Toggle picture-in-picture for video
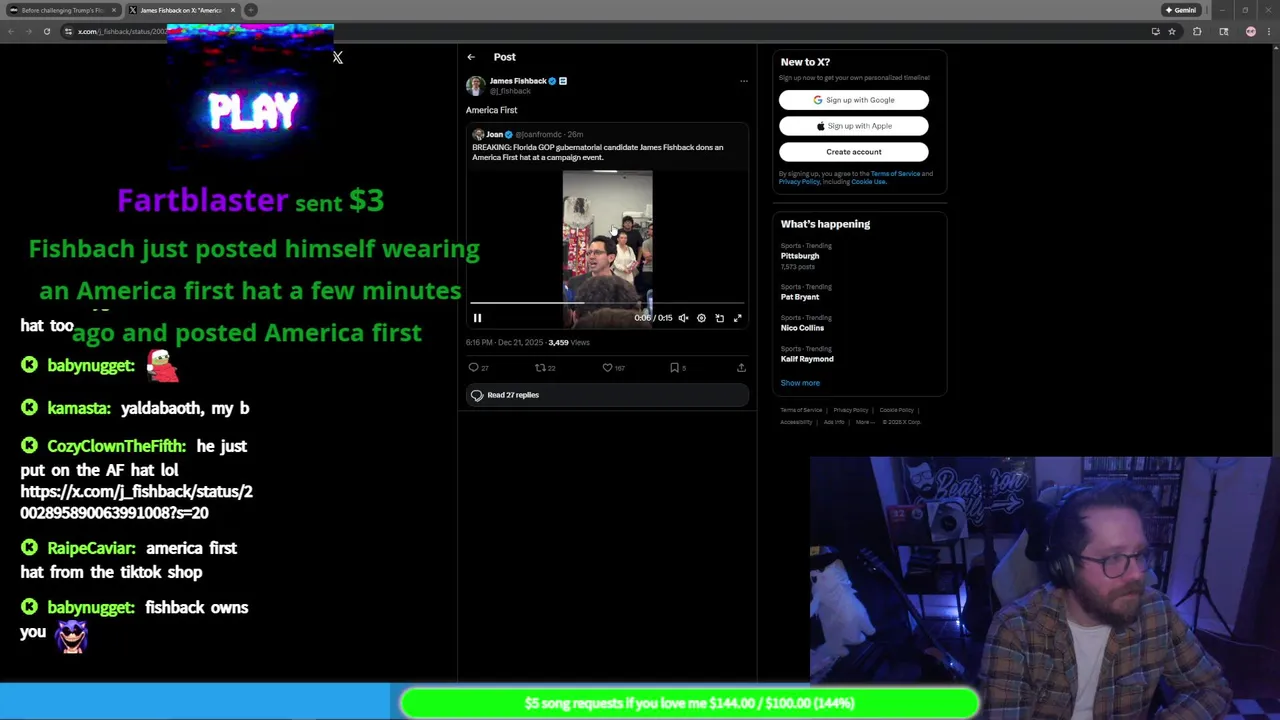The height and width of the screenshot is (720, 1280). pos(719,318)
